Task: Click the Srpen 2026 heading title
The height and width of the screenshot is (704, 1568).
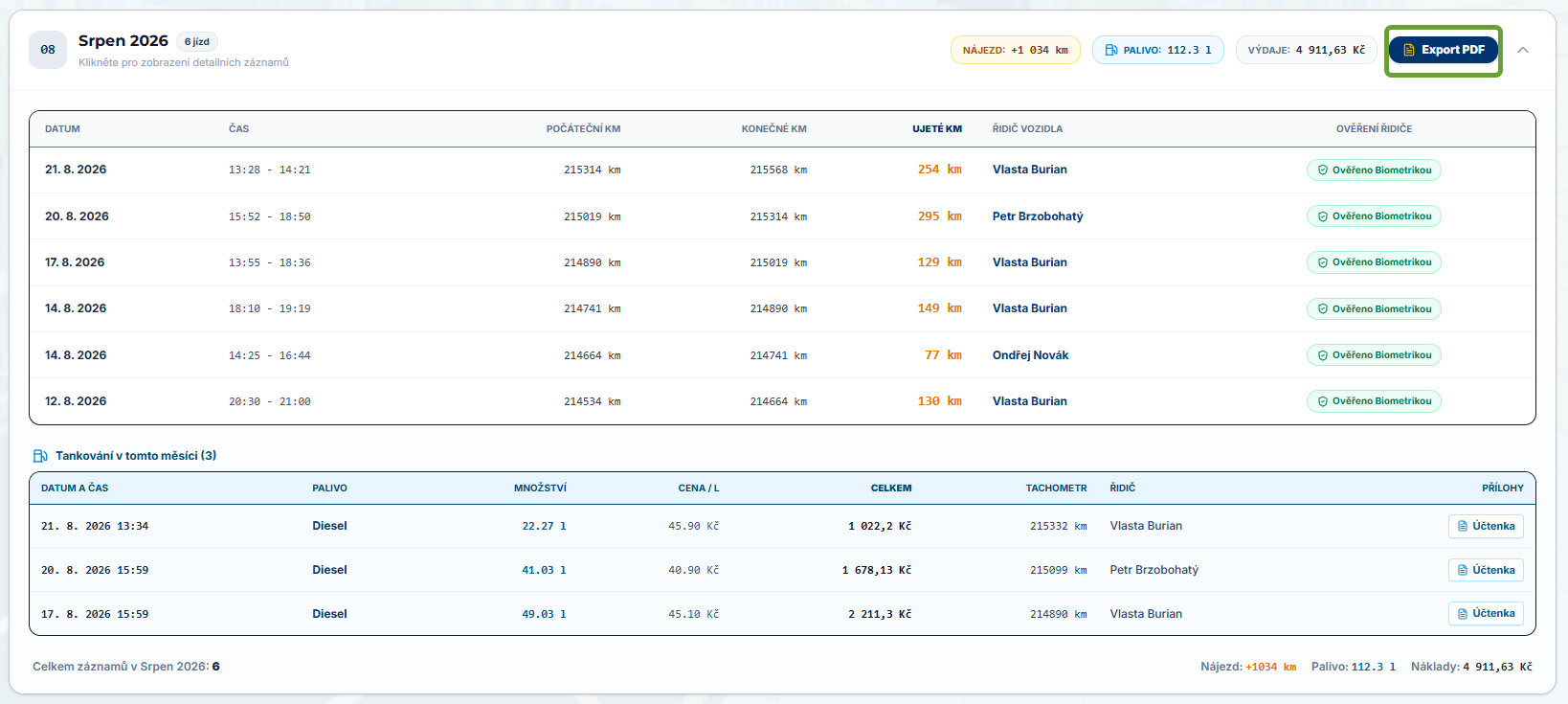Action: (123, 40)
